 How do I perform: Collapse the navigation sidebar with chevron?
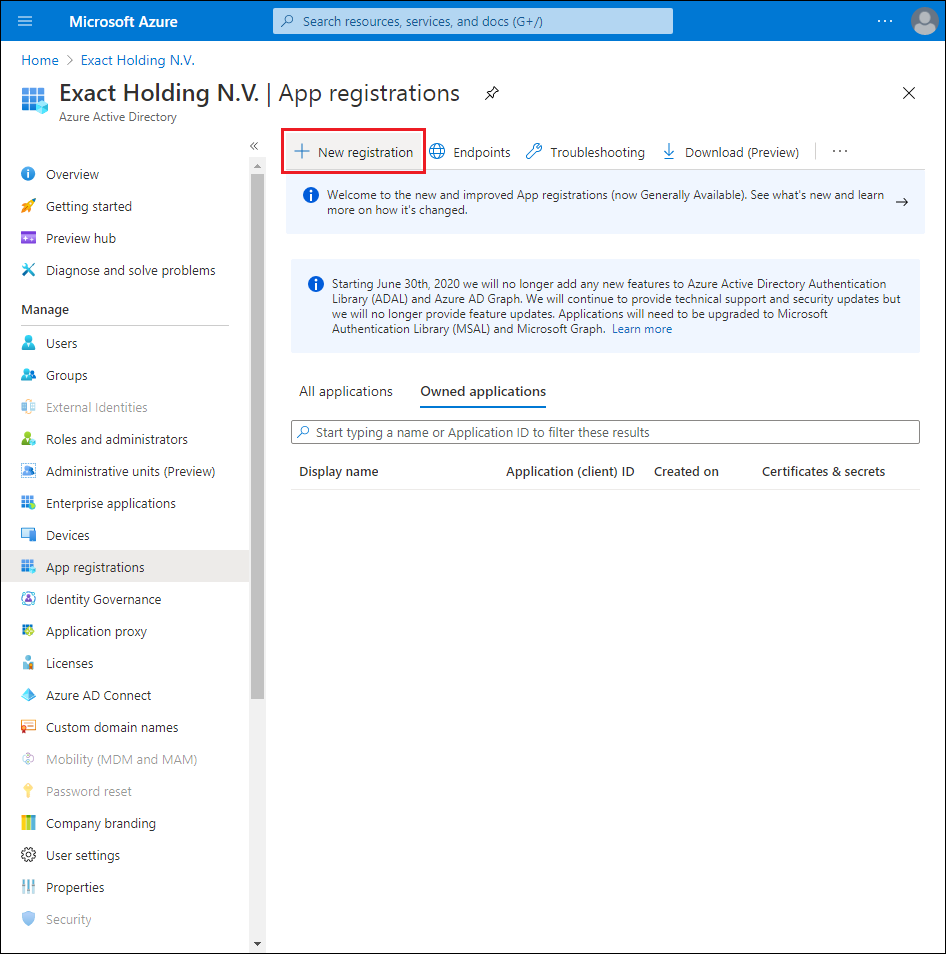254,145
